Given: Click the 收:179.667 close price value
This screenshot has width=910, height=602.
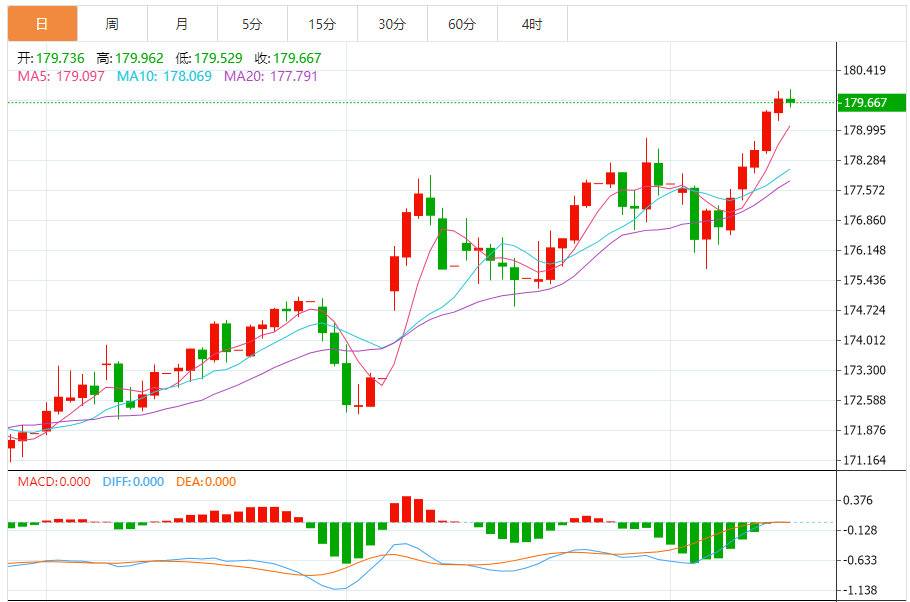Looking at the screenshot, I should coord(288,58).
